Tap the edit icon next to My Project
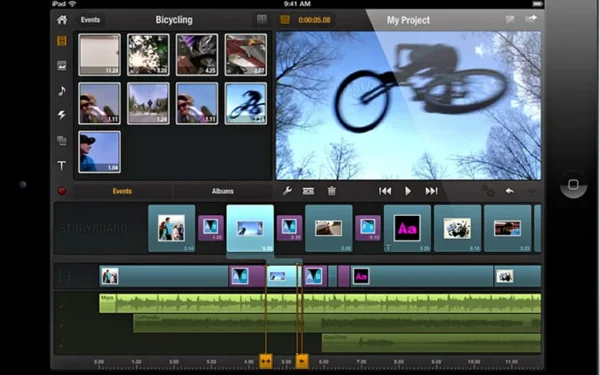The height and width of the screenshot is (375, 600). coord(510,19)
